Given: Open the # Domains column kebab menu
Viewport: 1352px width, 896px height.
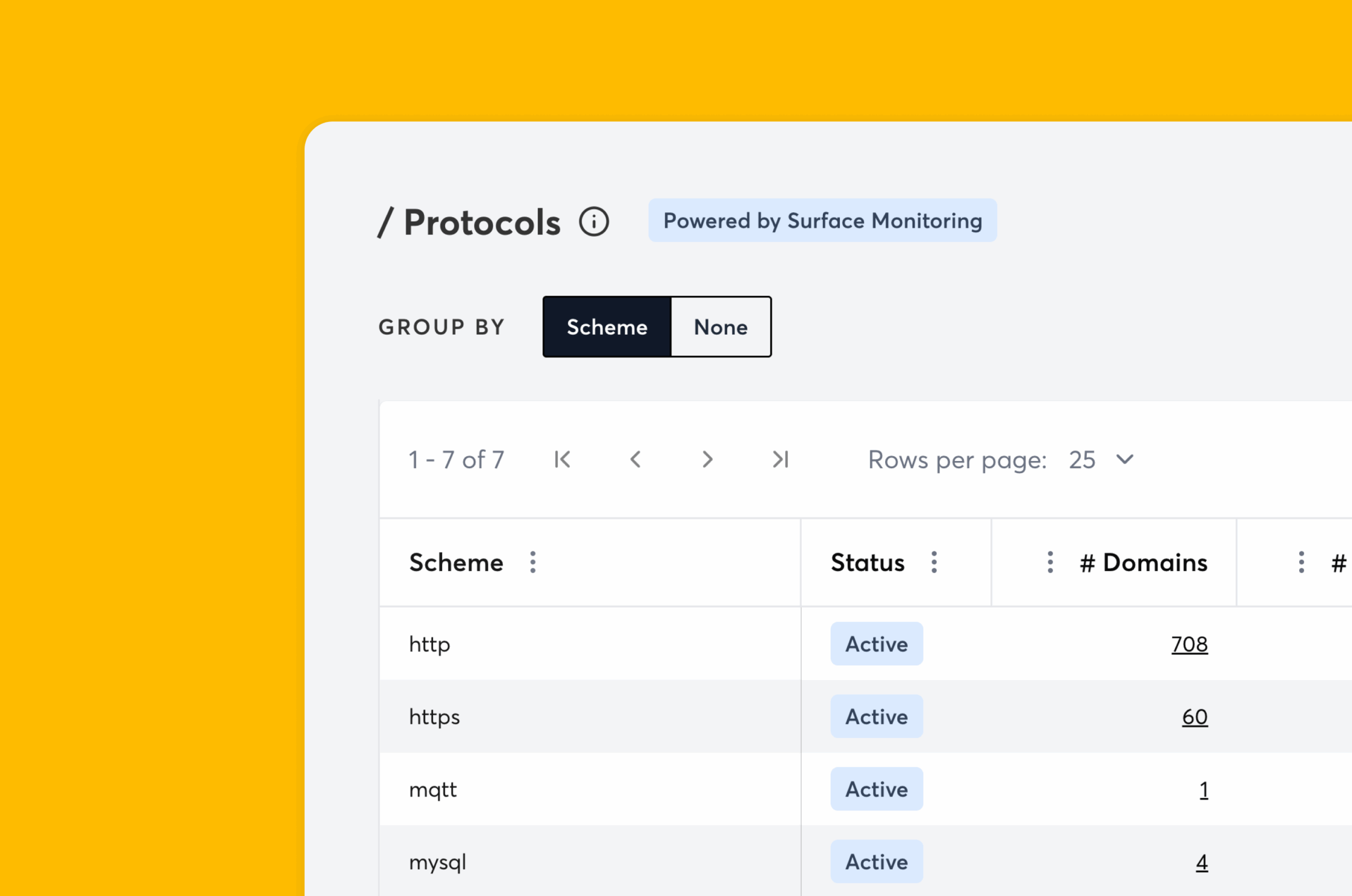Looking at the screenshot, I should pos(1050,563).
